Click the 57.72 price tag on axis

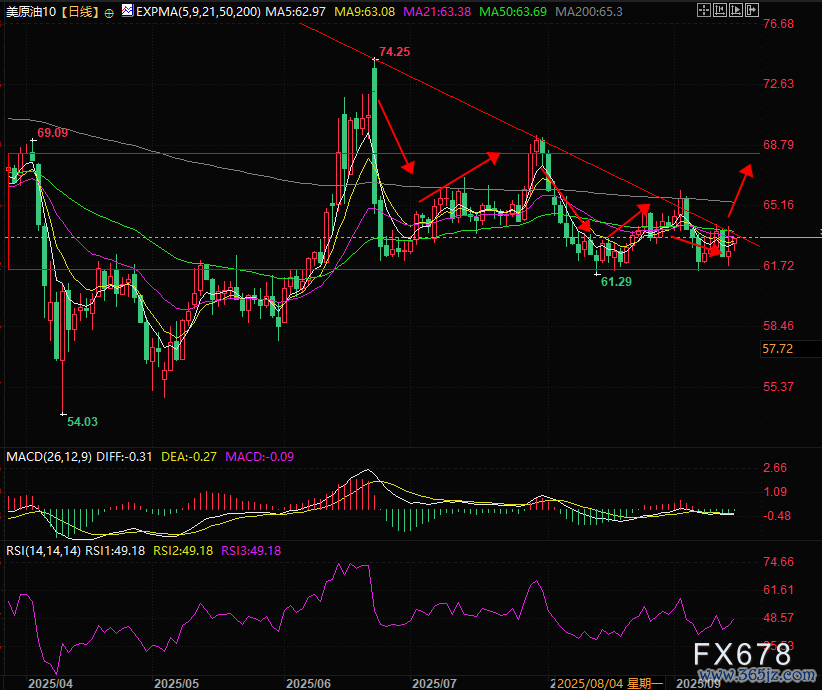click(777, 349)
